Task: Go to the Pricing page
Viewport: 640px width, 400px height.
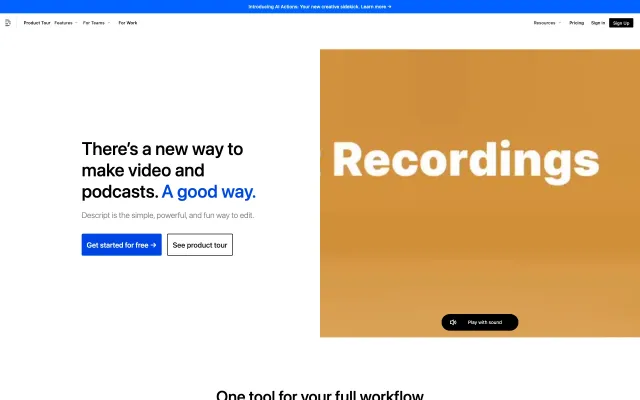Action: tap(577, 22)
